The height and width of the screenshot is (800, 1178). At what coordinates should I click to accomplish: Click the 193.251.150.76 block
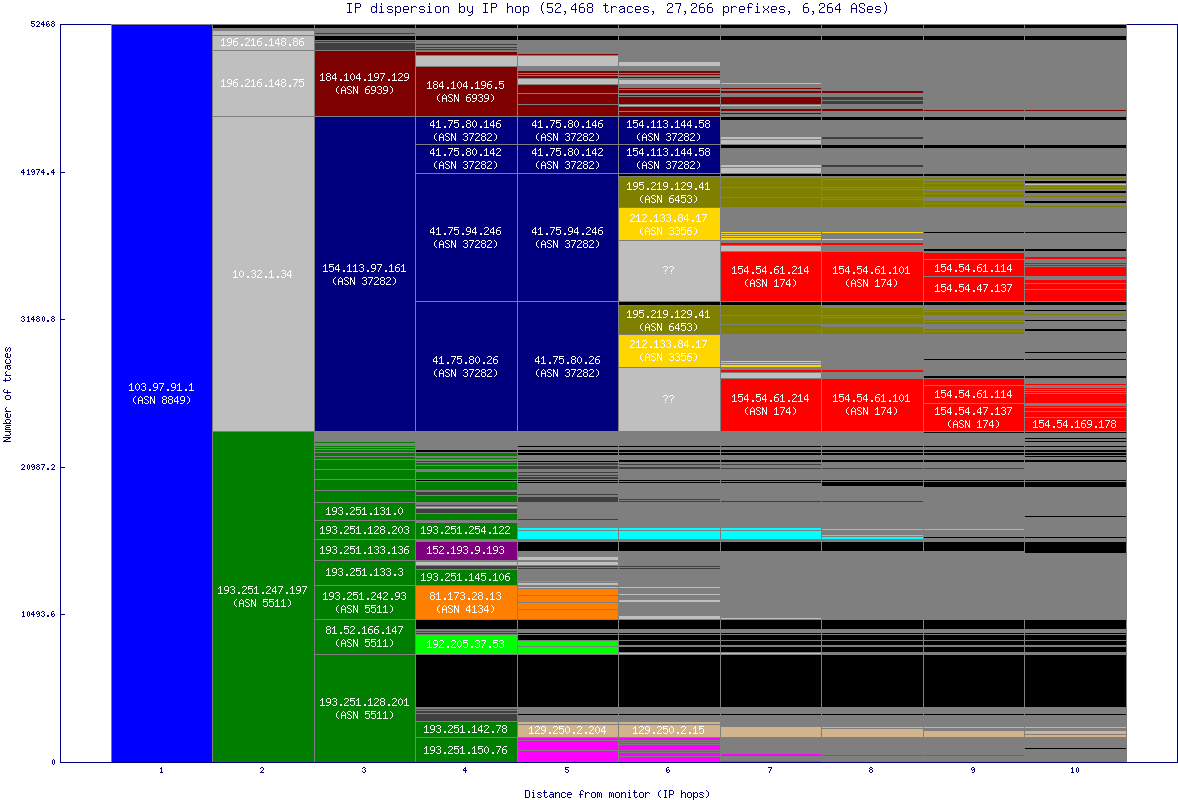[x=465, y=750]
